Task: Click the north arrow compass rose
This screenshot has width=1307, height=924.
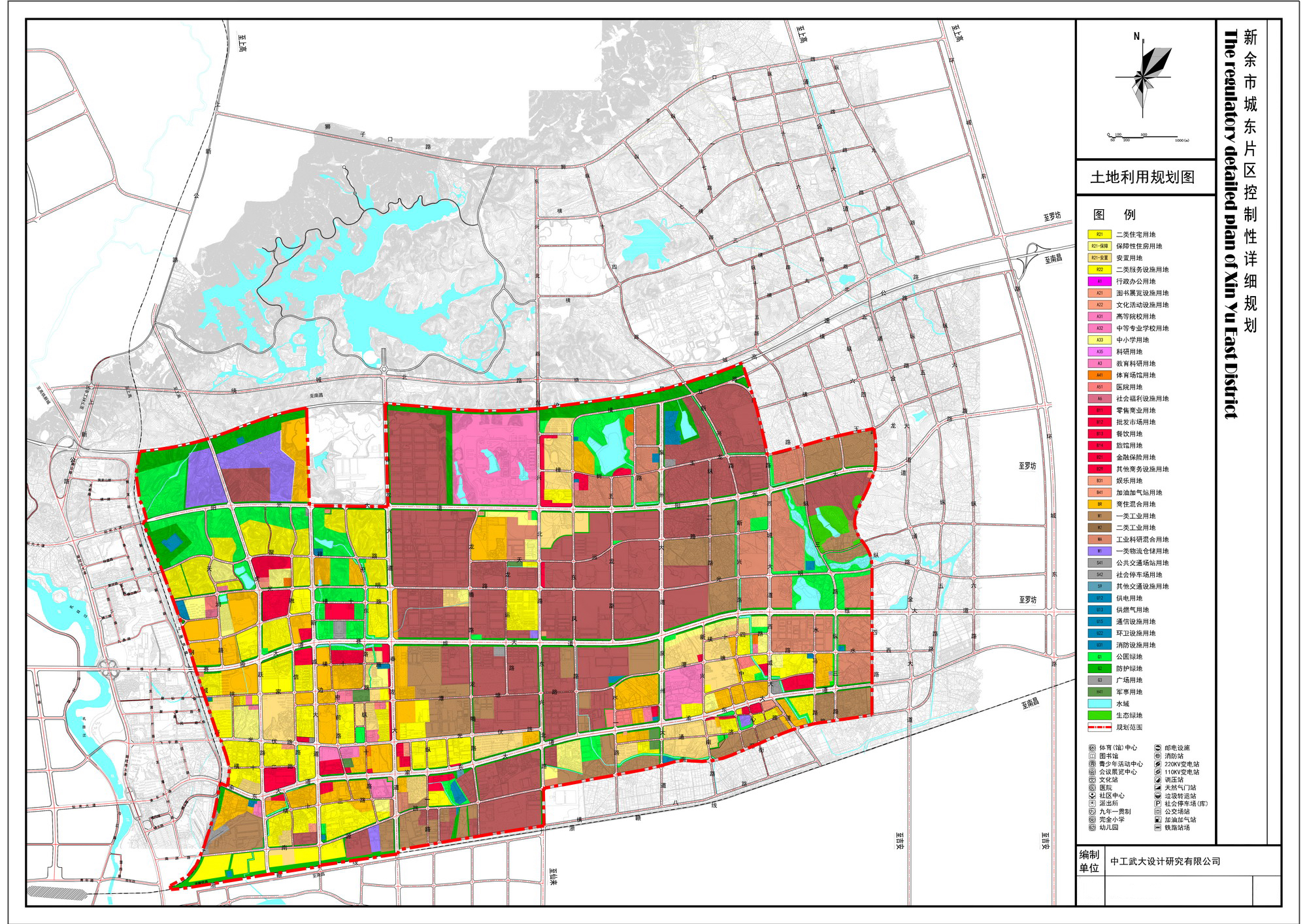Action: pos(1143,78)
